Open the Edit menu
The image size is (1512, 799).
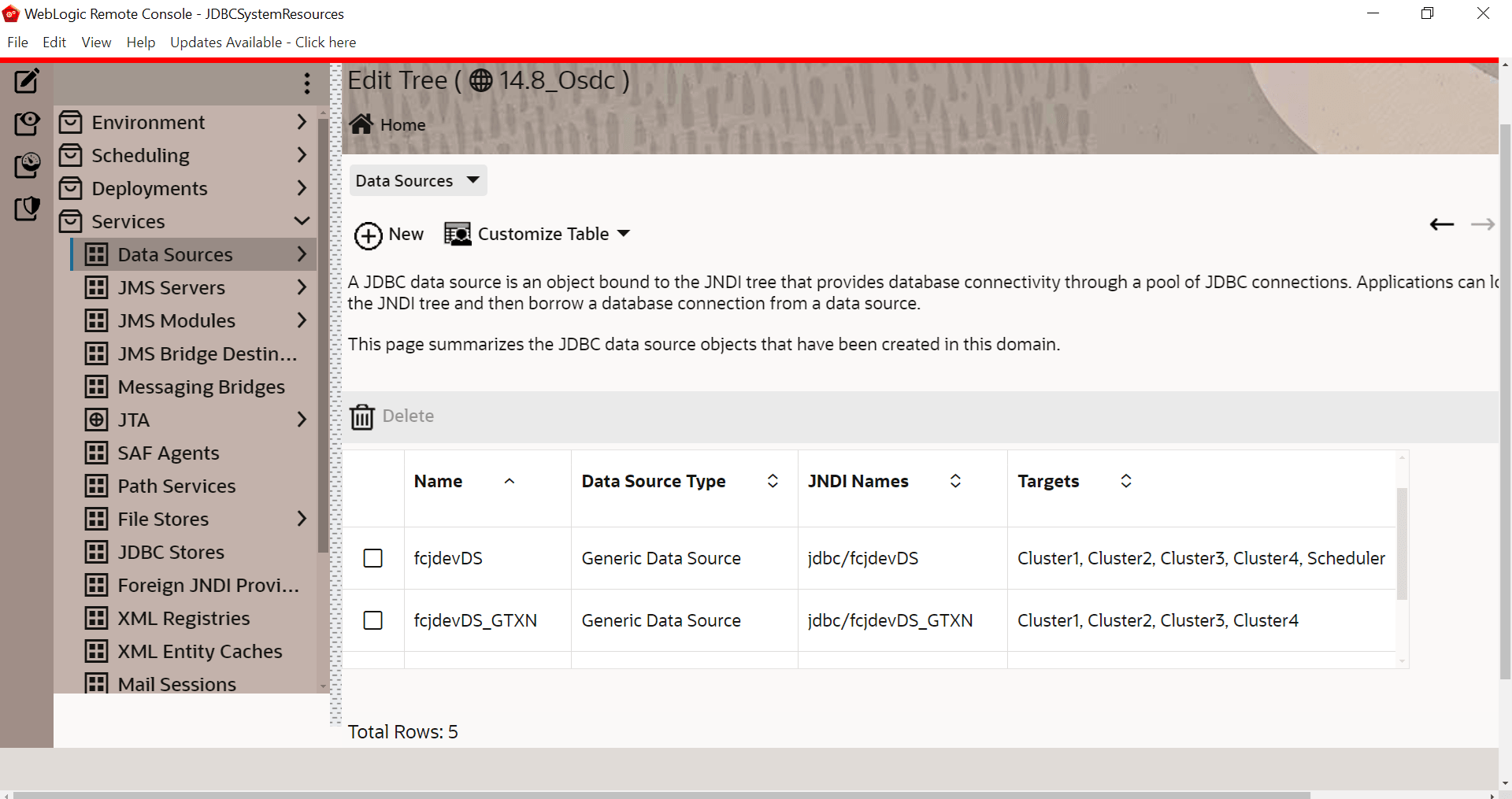pos(54,43)
